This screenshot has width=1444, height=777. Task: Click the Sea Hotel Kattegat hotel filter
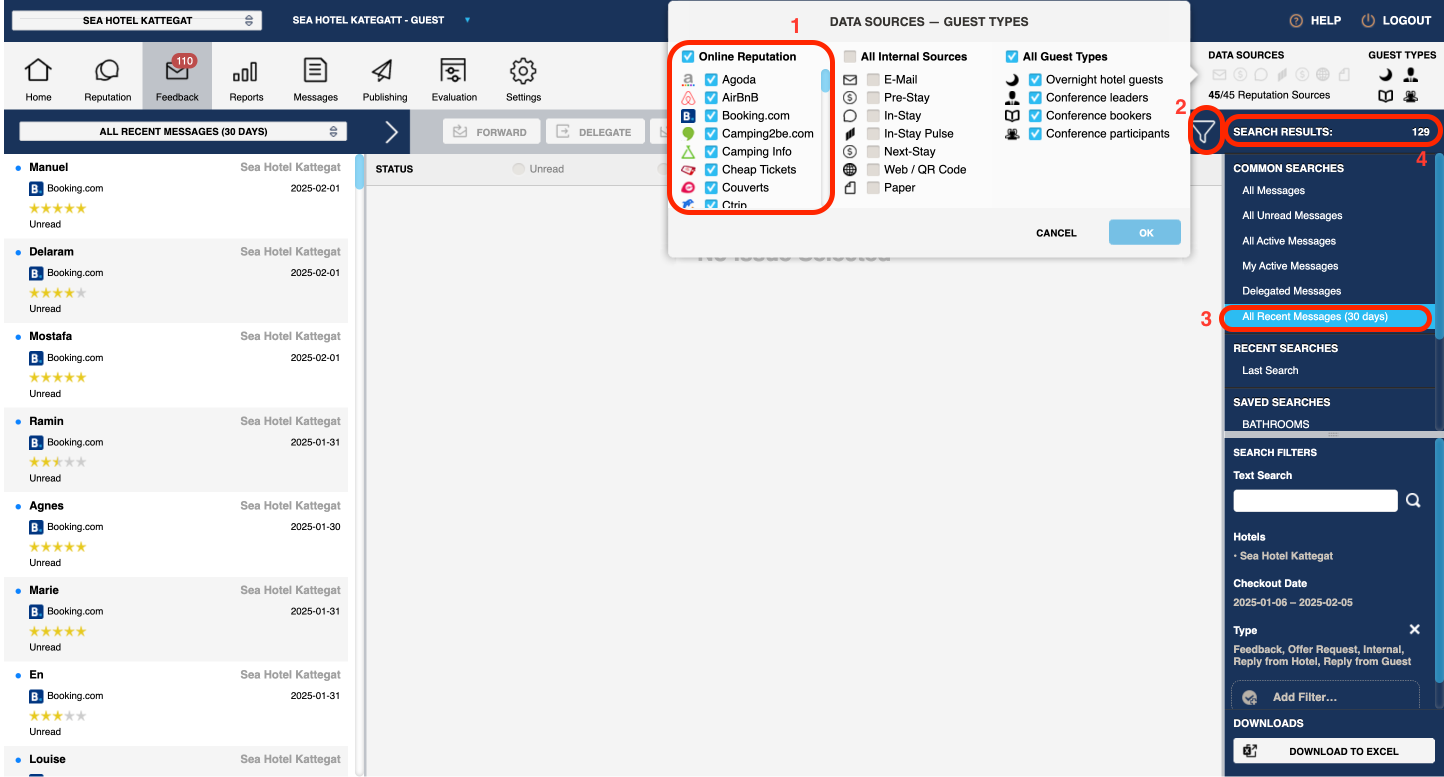(1286, 556)
